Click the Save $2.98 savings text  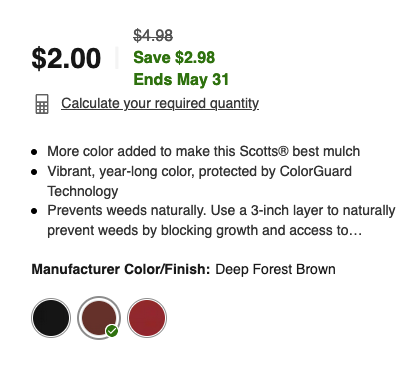174,57
